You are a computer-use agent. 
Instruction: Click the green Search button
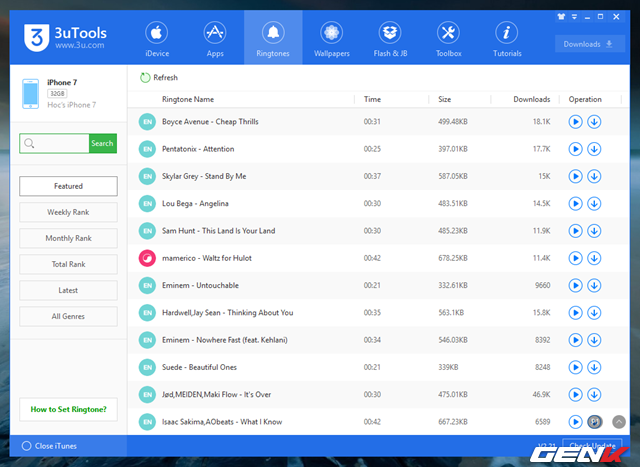[102, 143]
